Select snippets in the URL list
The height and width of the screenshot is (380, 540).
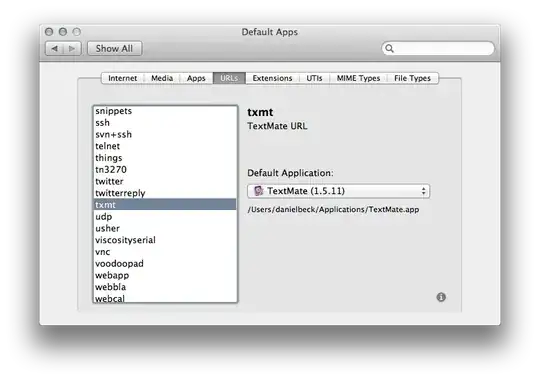coord(165,111)
